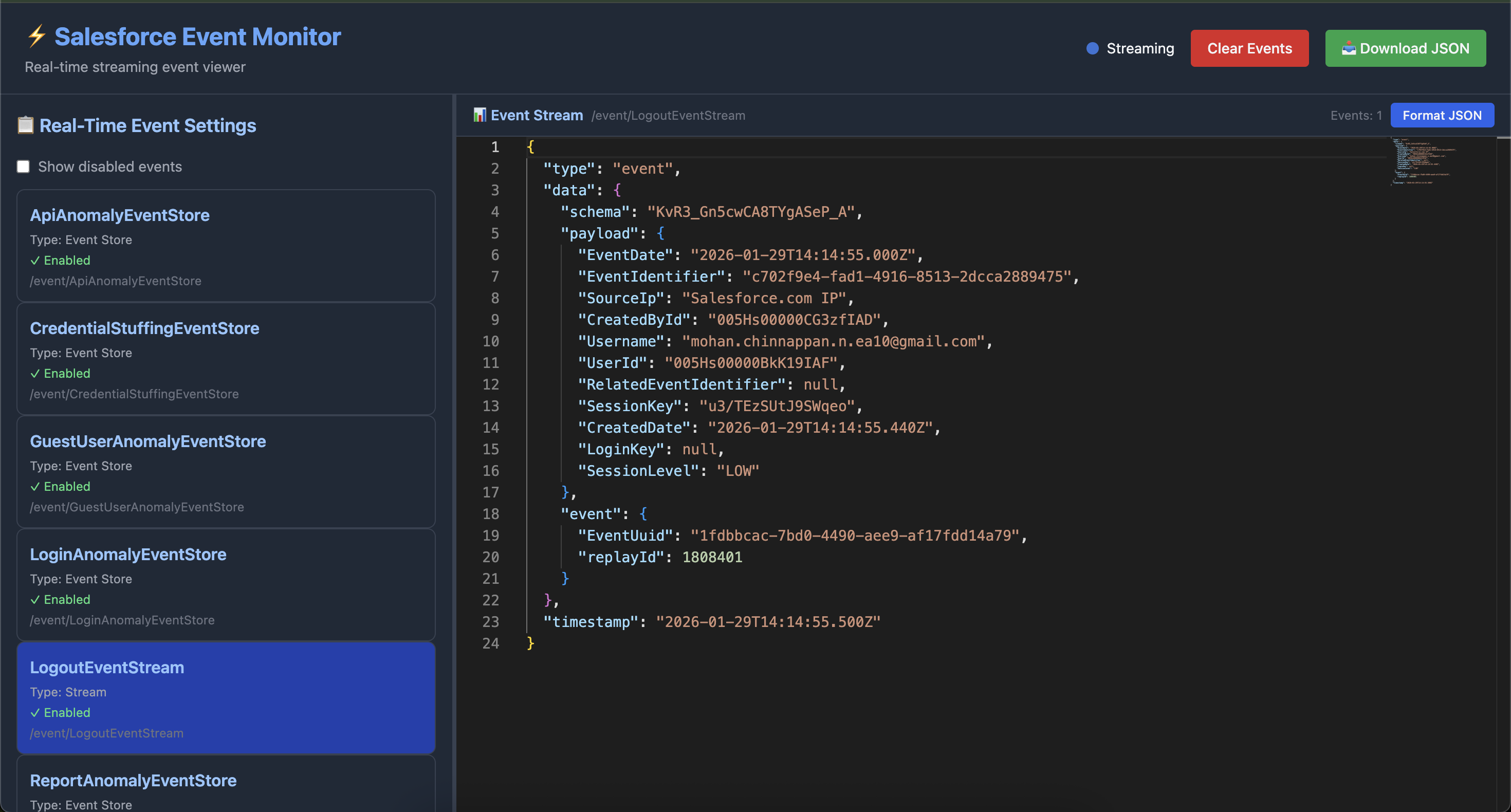Click the blue Streaming status dot
The height and width of the screenshot is (812, 1511).
pos(1092,48)
